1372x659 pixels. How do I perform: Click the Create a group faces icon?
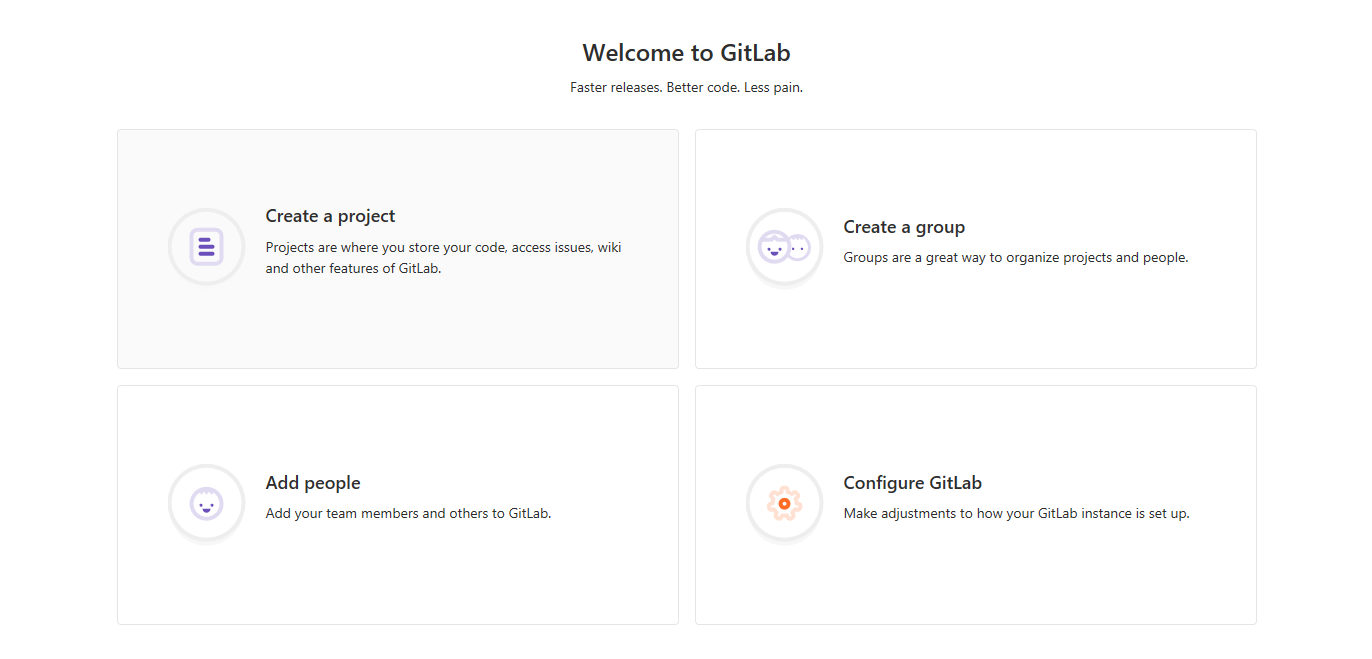(784, 247)
